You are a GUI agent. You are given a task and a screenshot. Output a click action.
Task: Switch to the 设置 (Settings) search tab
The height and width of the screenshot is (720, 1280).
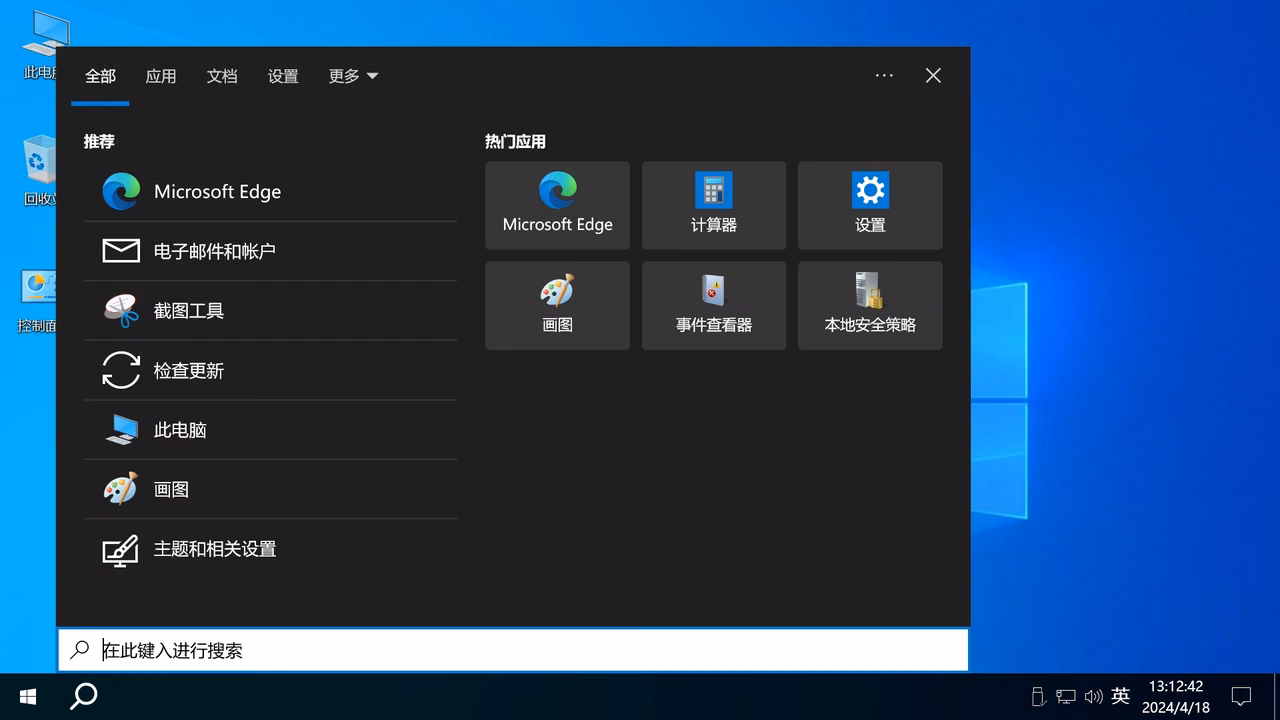pyautogui.click(x=283, y=76)
